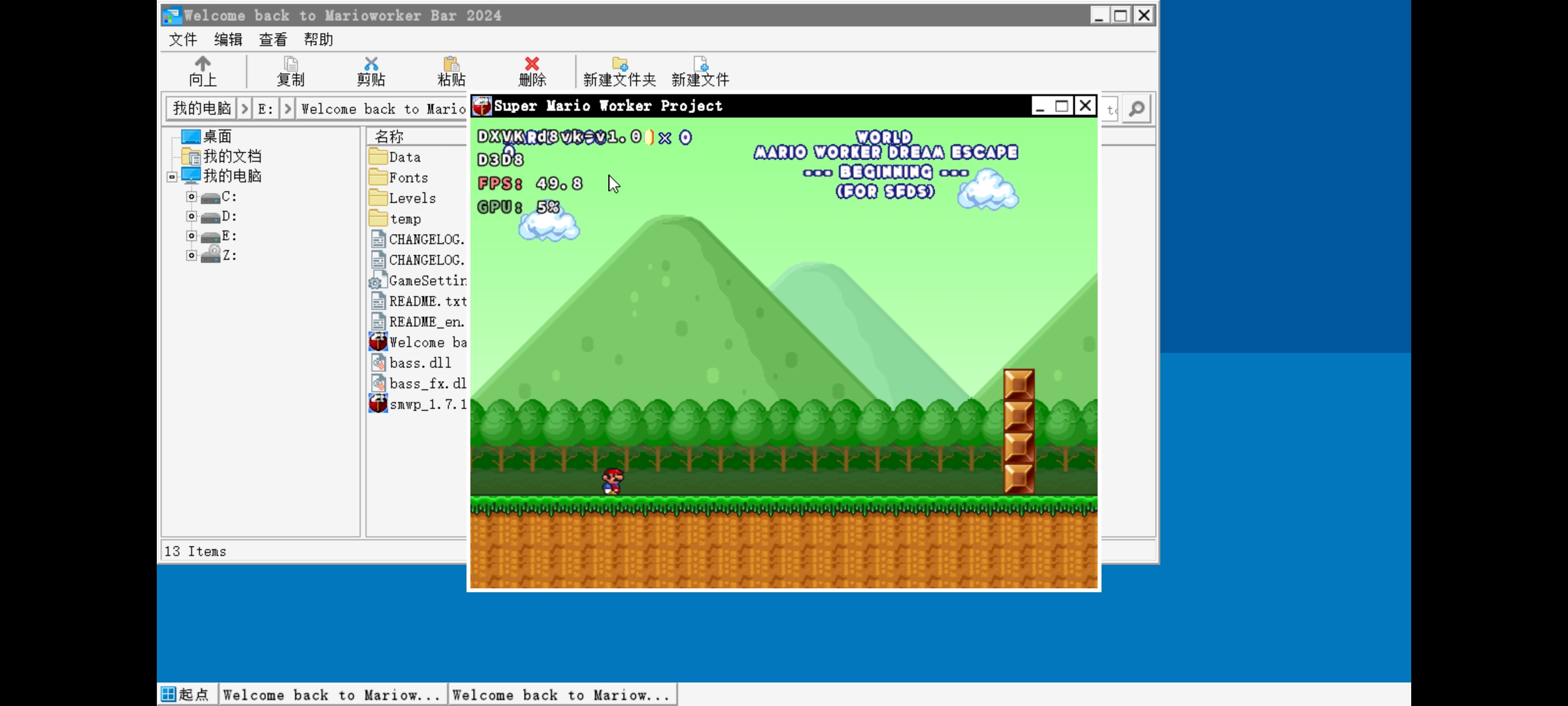This screenshot has height=706, width=1568.
Task: Click the 13 Items status bar text
Action: [195, 551]
